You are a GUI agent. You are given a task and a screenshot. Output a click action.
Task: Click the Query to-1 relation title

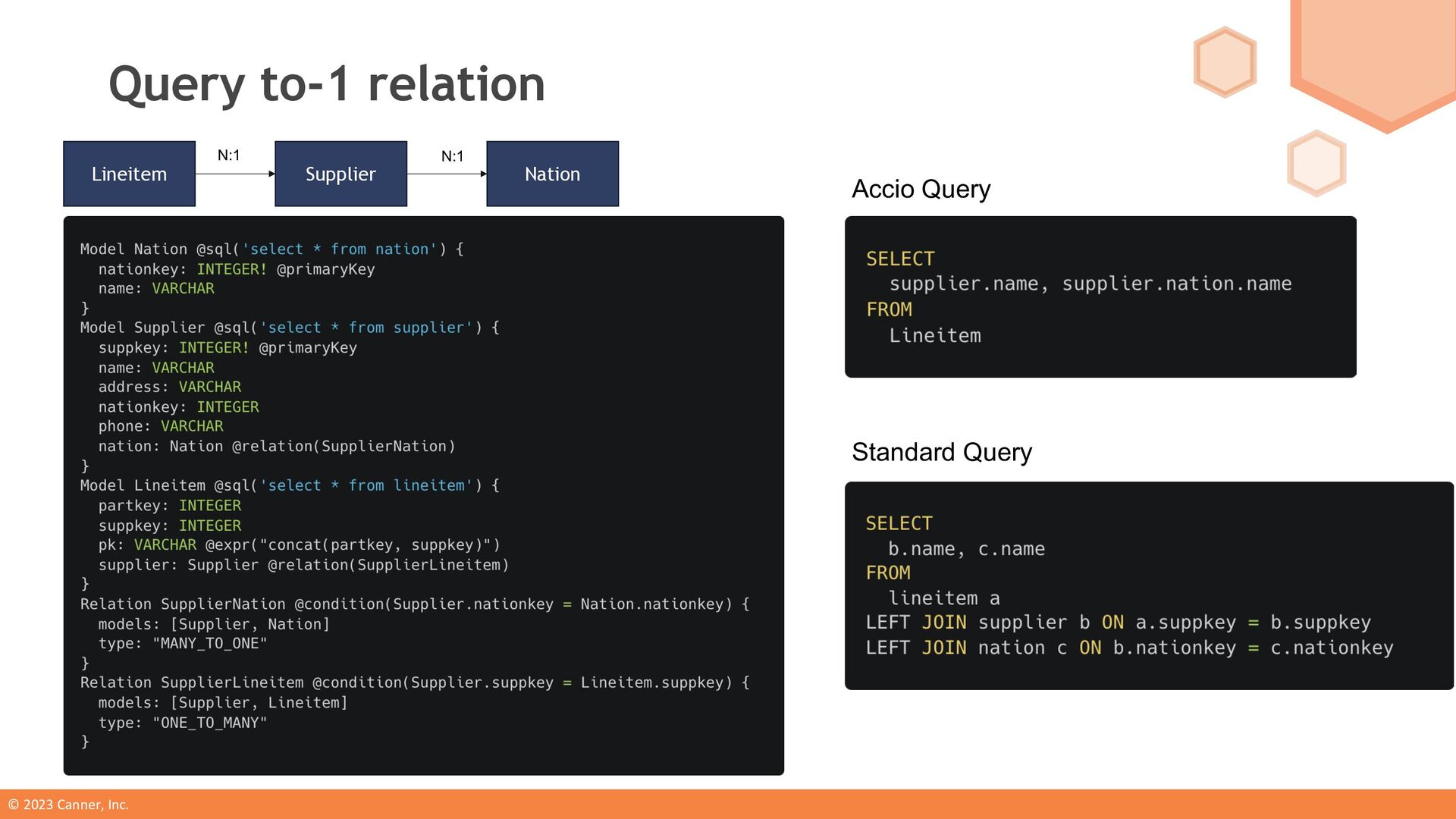tap(327, 84)
